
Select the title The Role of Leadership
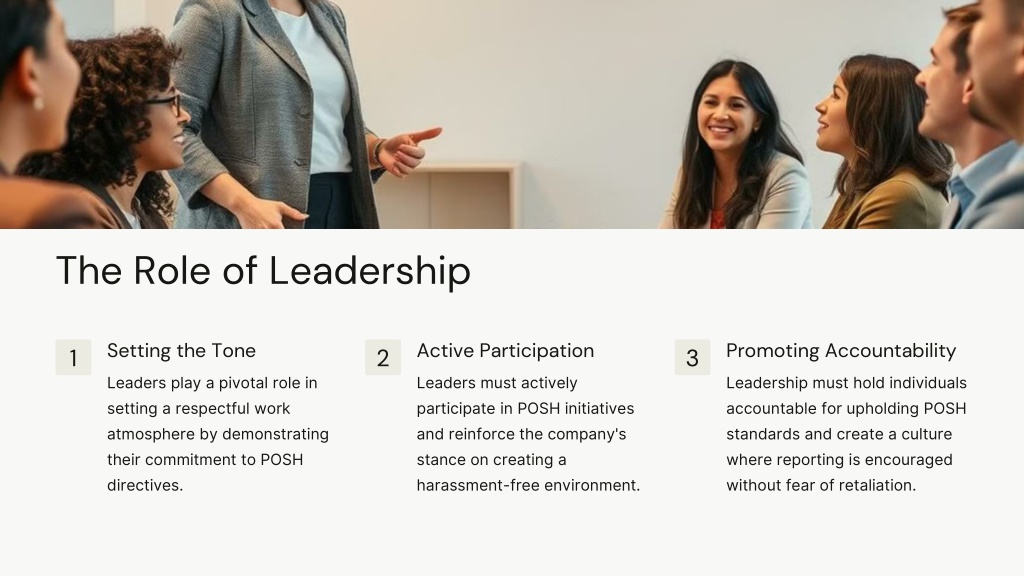tap(263, 270)
